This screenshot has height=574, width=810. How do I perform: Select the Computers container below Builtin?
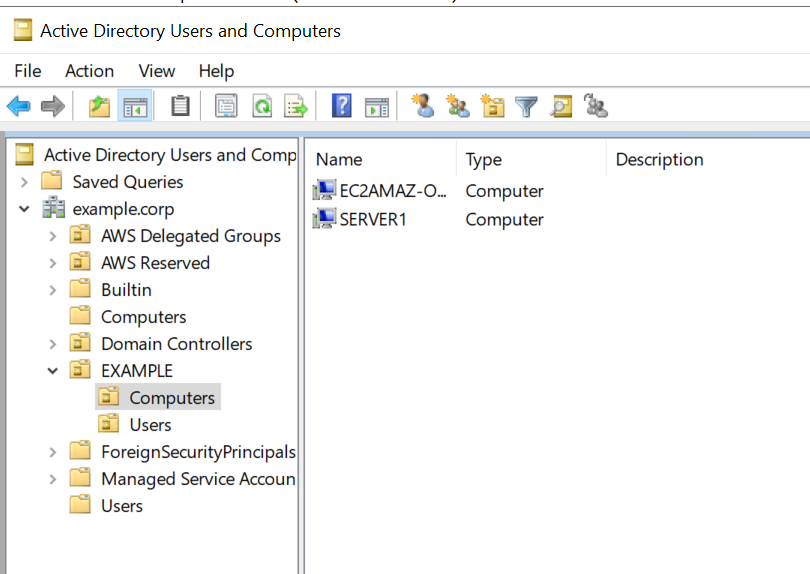coord(144,317)
